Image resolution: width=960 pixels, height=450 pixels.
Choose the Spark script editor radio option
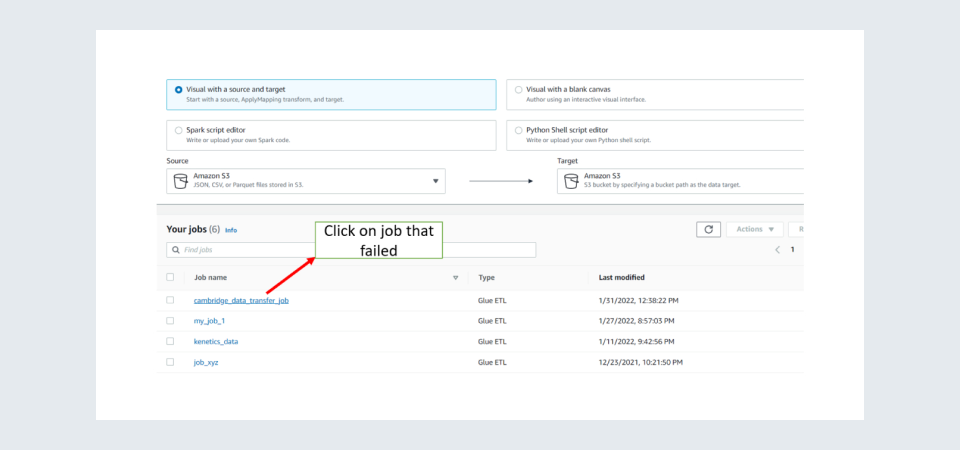[x=179, y=130]
